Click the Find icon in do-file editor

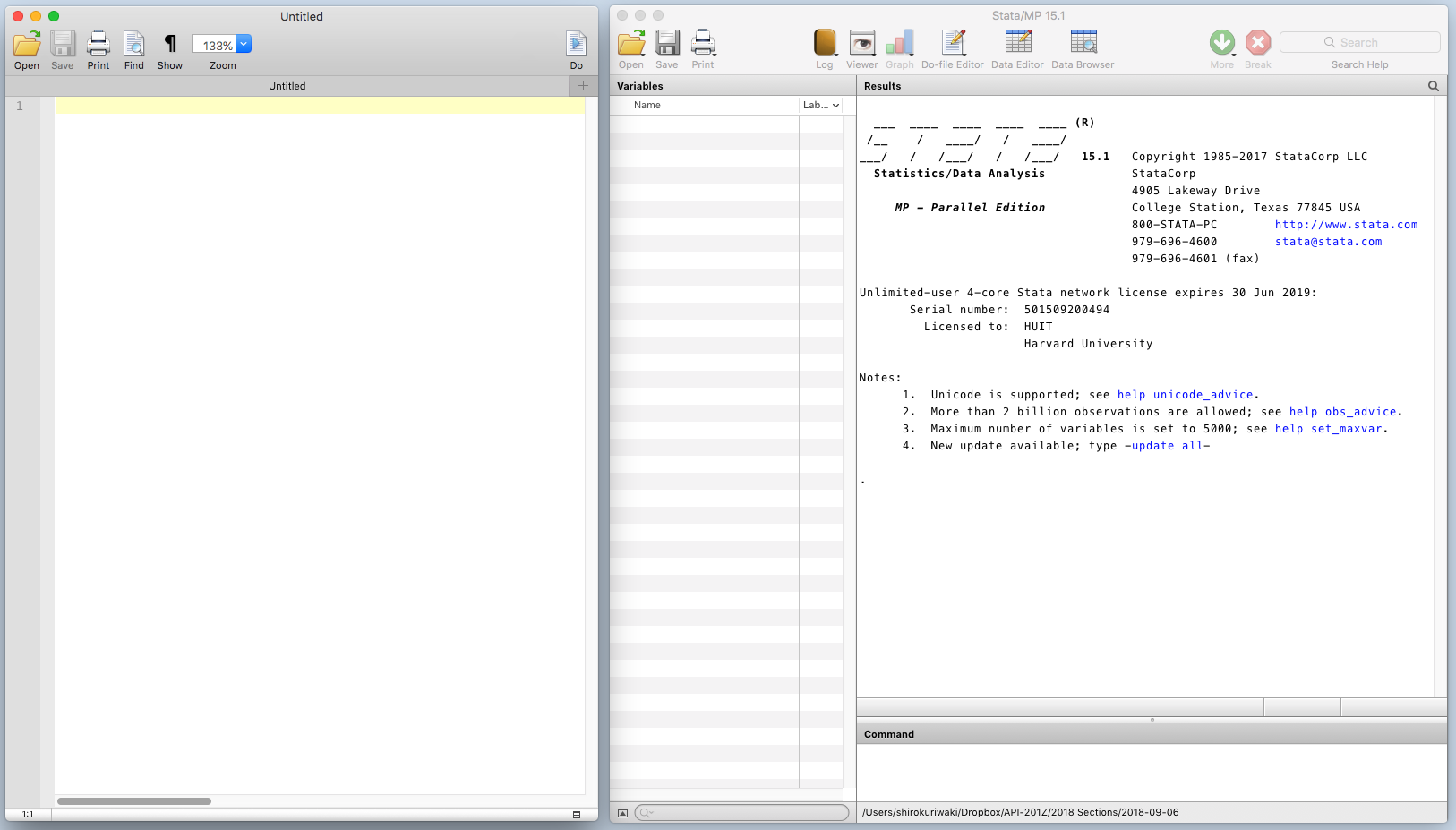click(x=133, y=44)
